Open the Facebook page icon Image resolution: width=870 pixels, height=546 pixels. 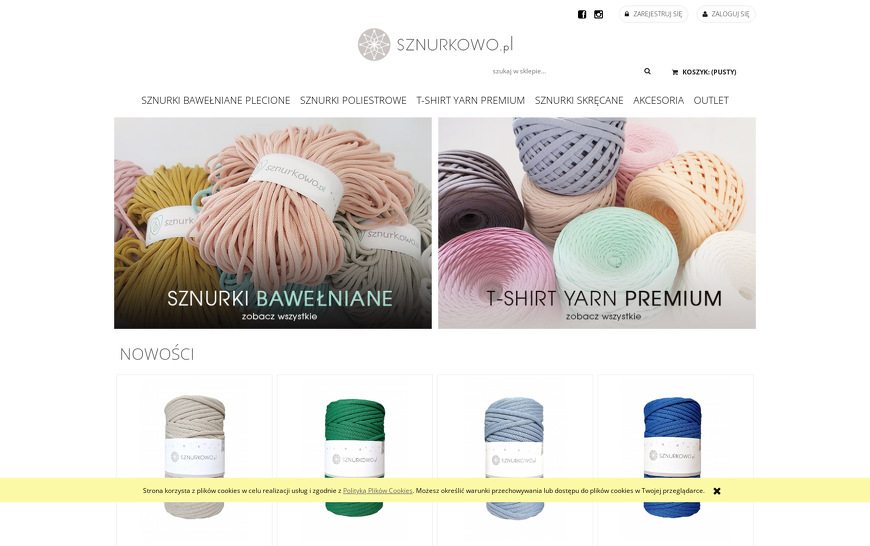(581, 14)
